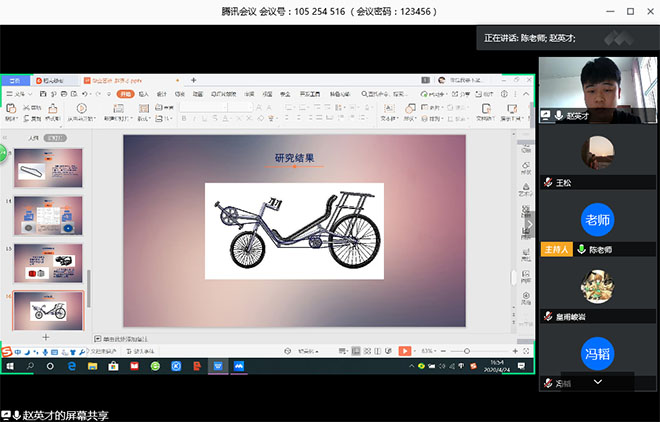Switch to the orange Home ribbon tab
660x422 pixels.
(124, 93)
